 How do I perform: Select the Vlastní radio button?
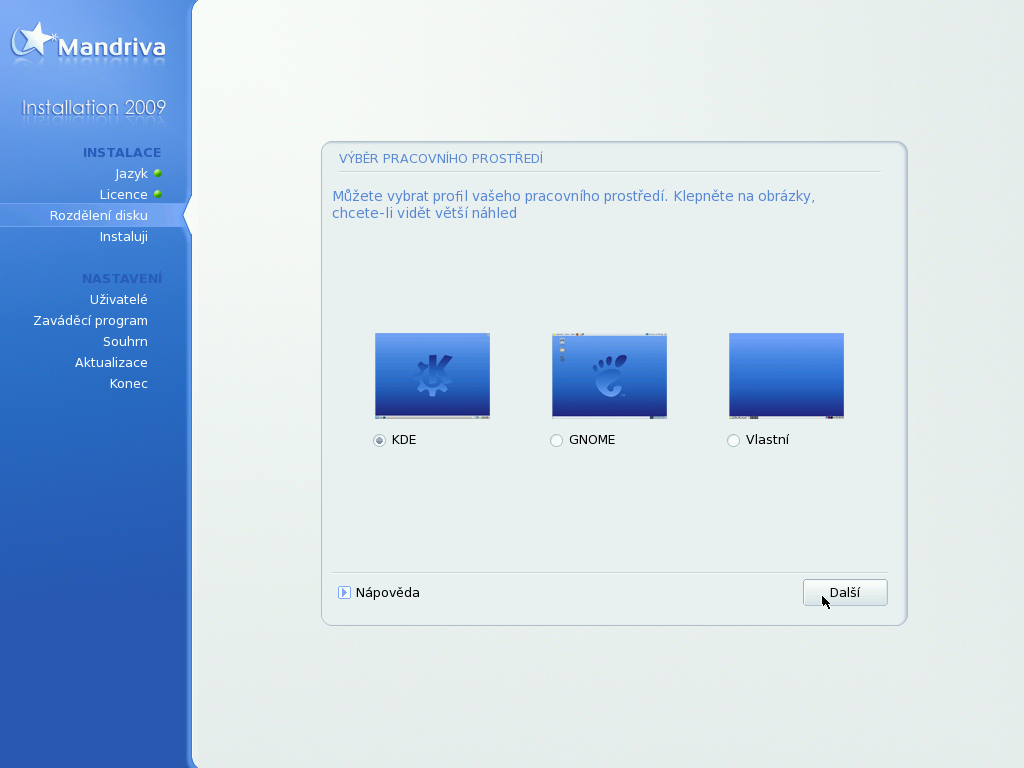733,441
